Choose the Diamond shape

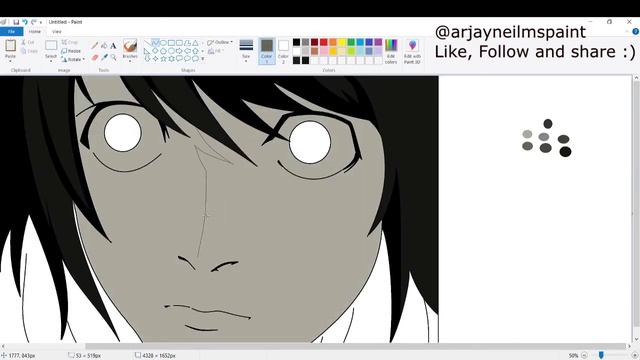pos(156,51)
